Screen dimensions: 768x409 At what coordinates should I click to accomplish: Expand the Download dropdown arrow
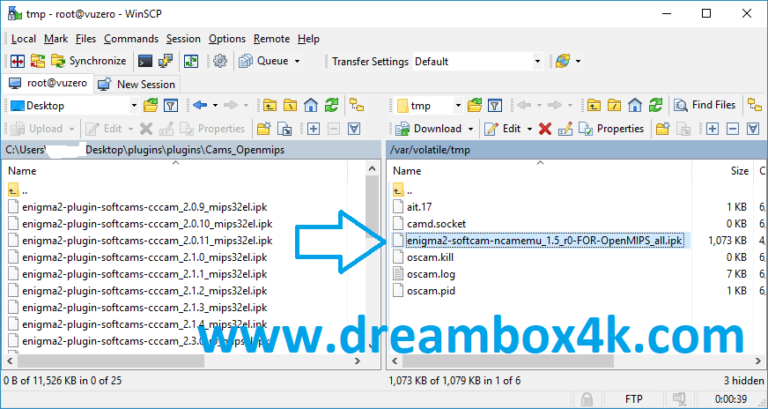click(471, 129)
